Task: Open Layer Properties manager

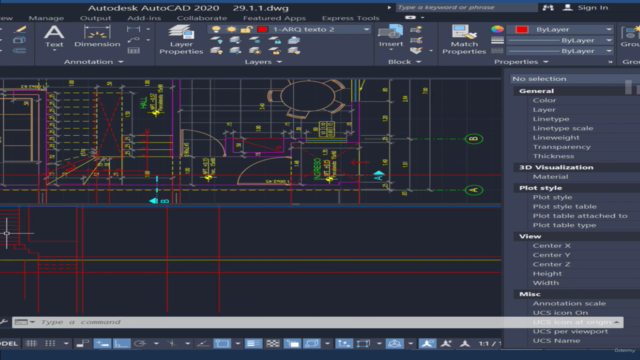Action: pos(181,39)
